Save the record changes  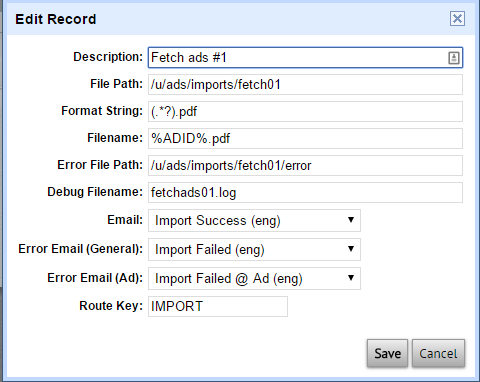tap(387, 354)
